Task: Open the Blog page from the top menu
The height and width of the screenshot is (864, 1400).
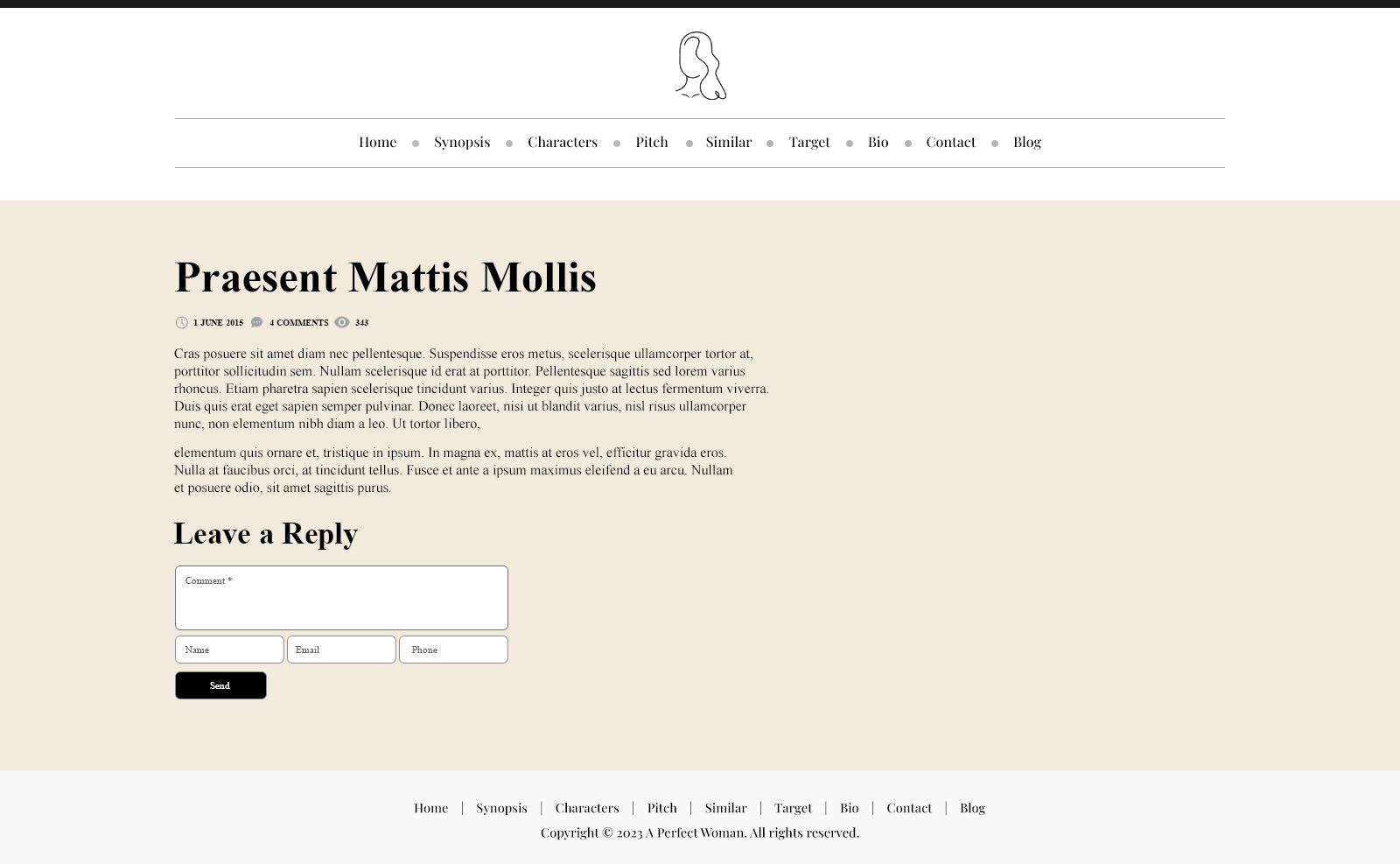Action: point(1027,142)
